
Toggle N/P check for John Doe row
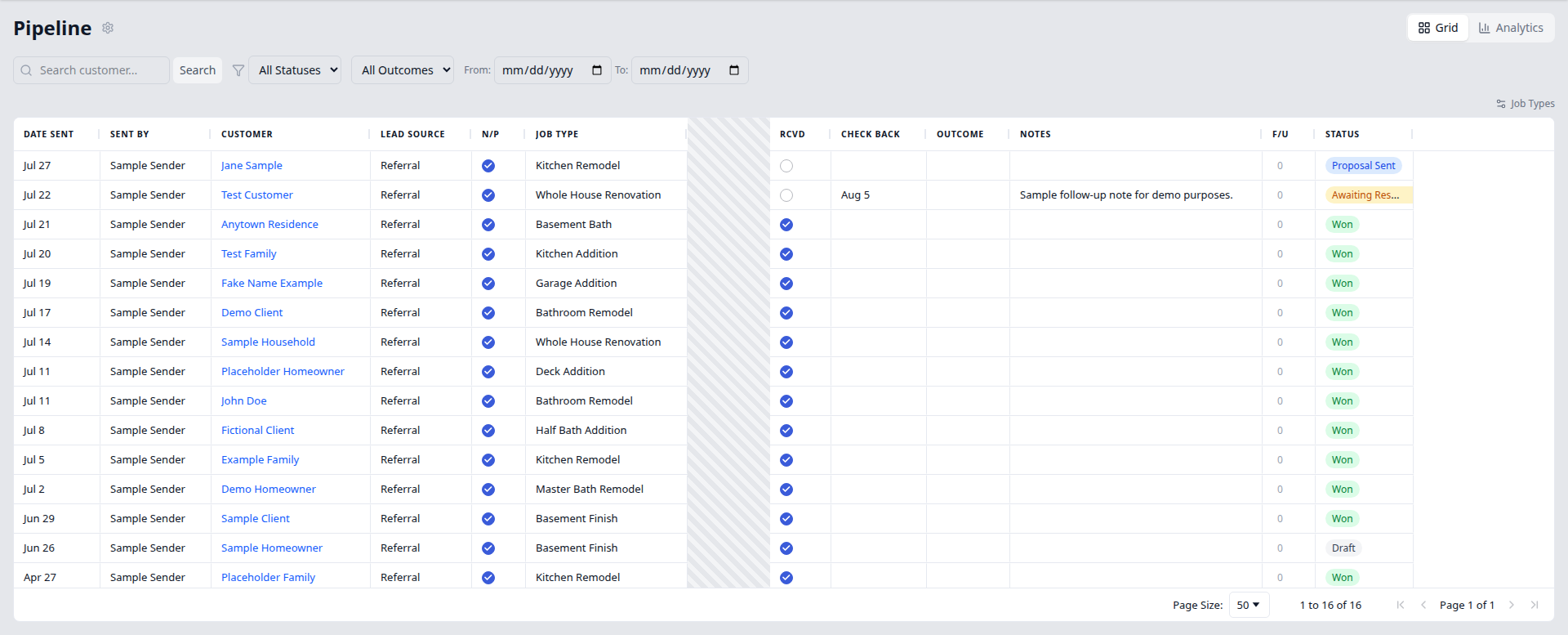(x=488, y=401)
